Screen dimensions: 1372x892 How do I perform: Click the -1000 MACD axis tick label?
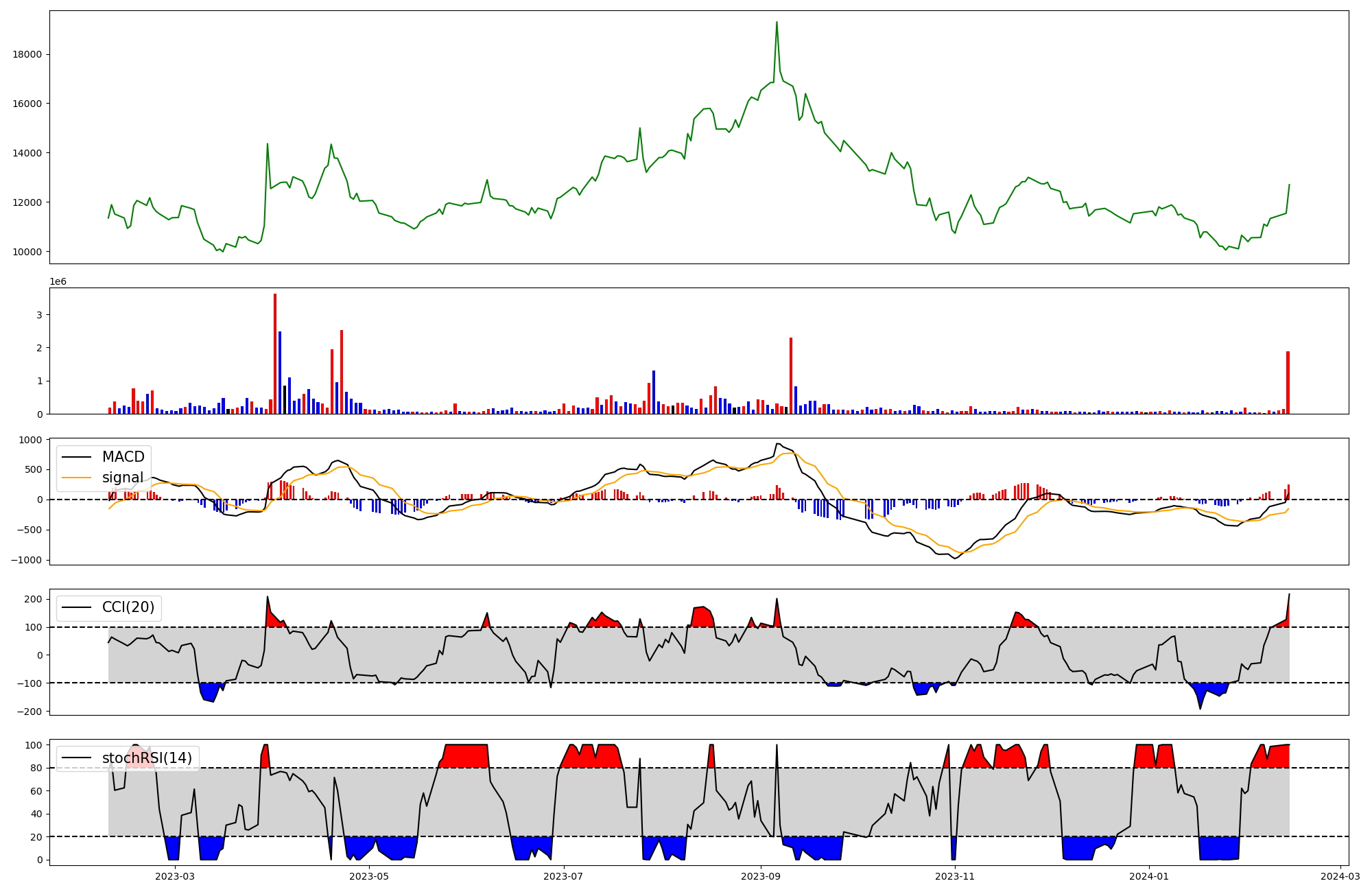click(x=26, y=560)
